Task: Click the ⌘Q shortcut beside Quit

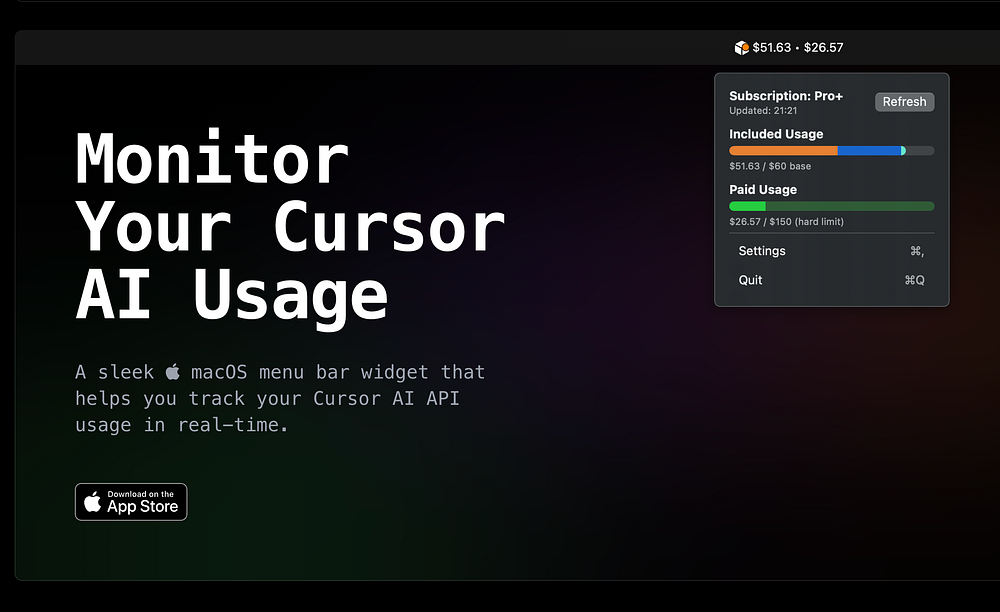Action: pos(915,280)
